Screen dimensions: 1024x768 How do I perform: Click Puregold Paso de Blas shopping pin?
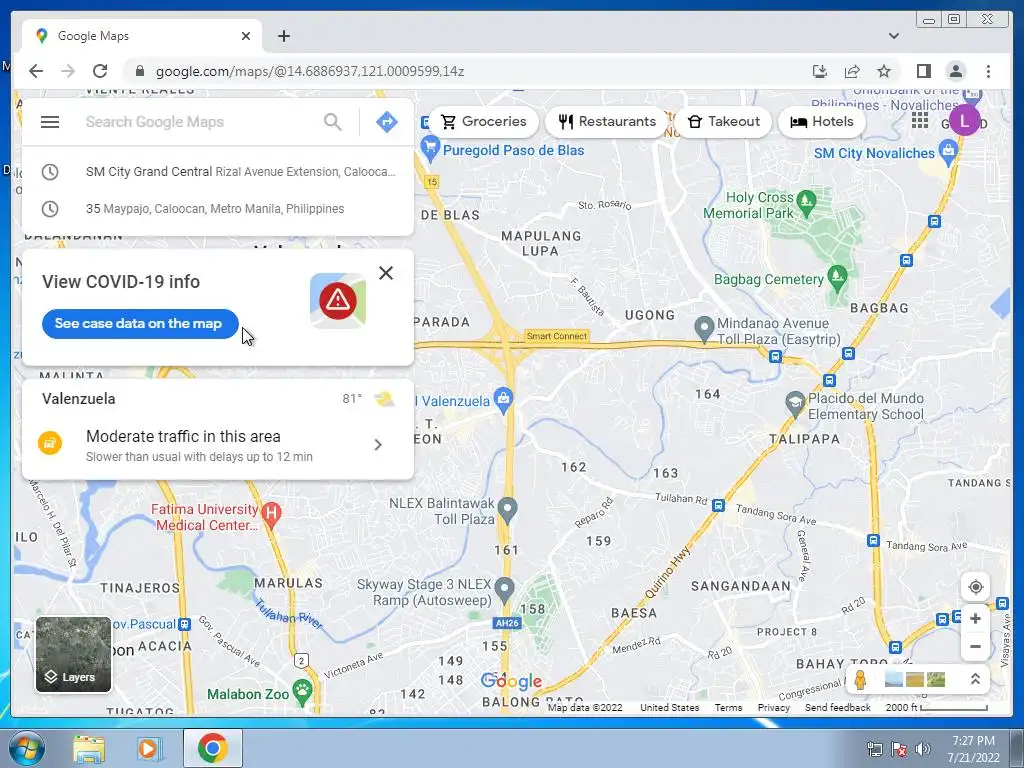coord(430,148)
